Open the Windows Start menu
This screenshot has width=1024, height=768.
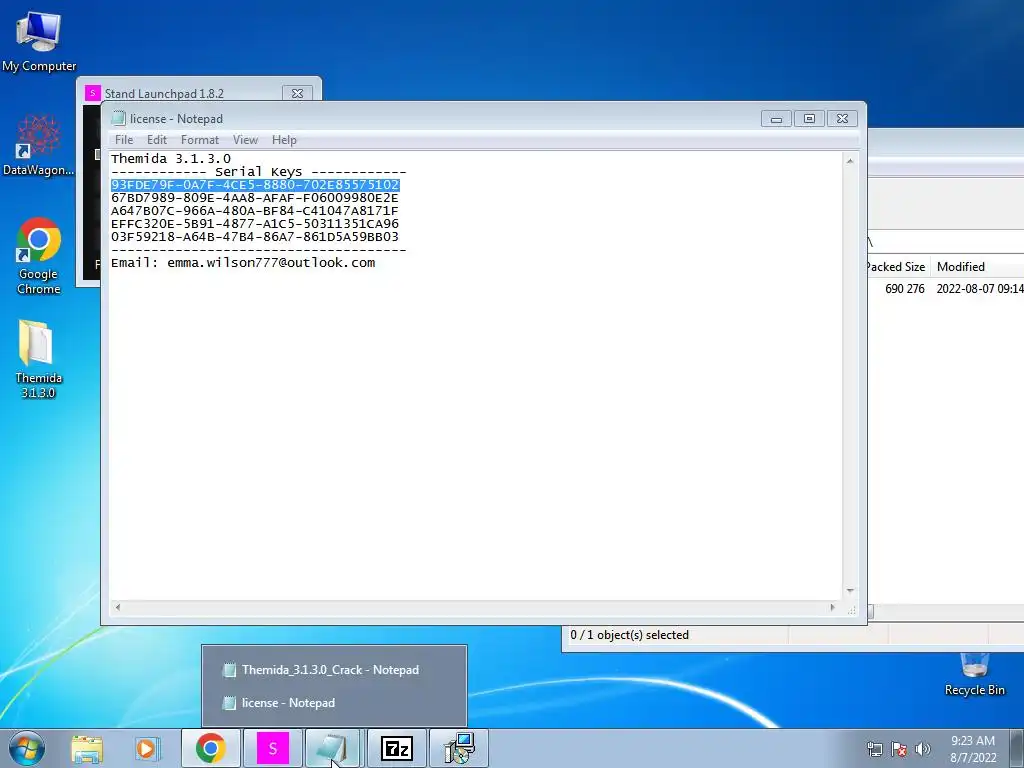(27, 748)
